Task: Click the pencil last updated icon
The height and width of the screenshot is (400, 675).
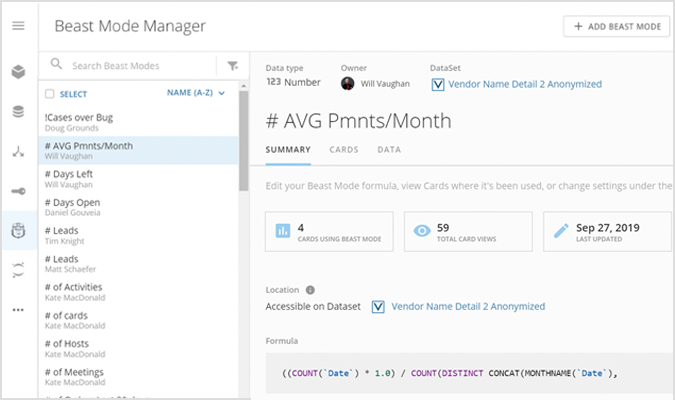Action: point(561,231)
